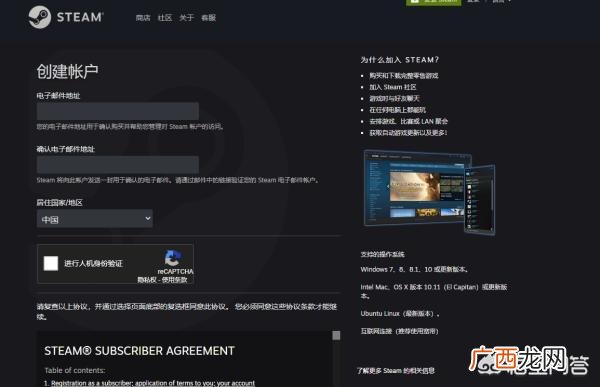Click the subscriber agreement scrollbar thumb
Image resolution: width=600 pixels, height=387 pixels.
(x=336, y=336)
